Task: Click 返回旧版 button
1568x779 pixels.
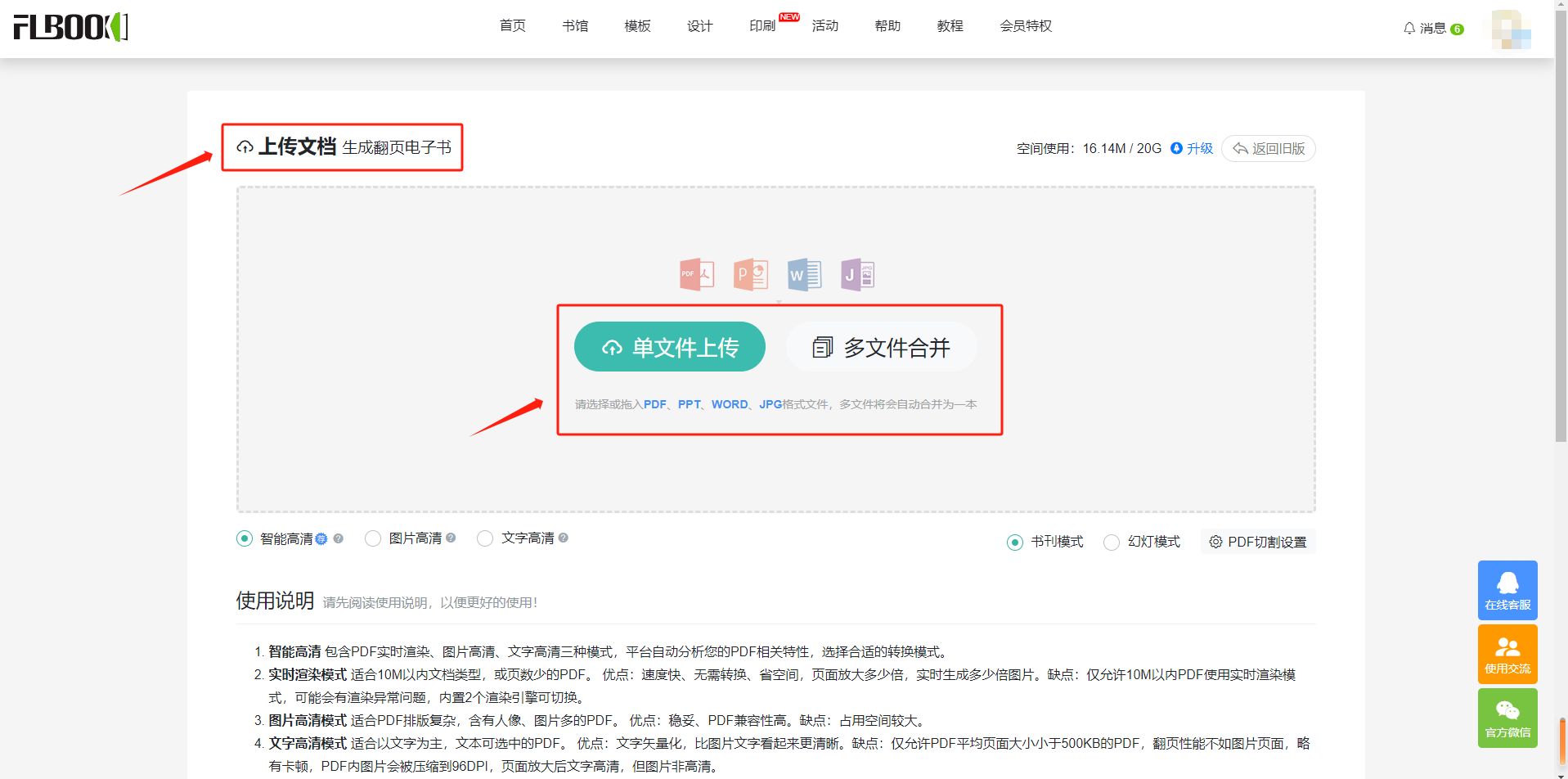Action: 1269,148
